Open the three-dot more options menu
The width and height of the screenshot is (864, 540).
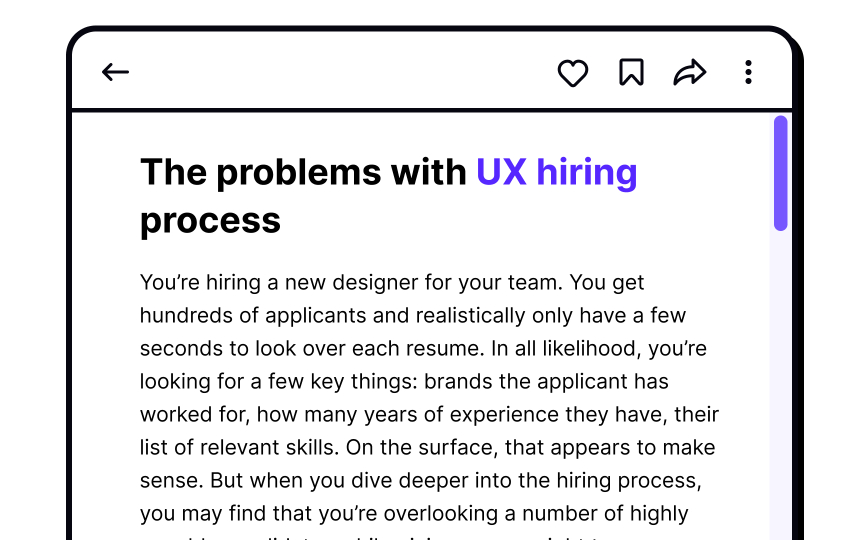(748, 72)
